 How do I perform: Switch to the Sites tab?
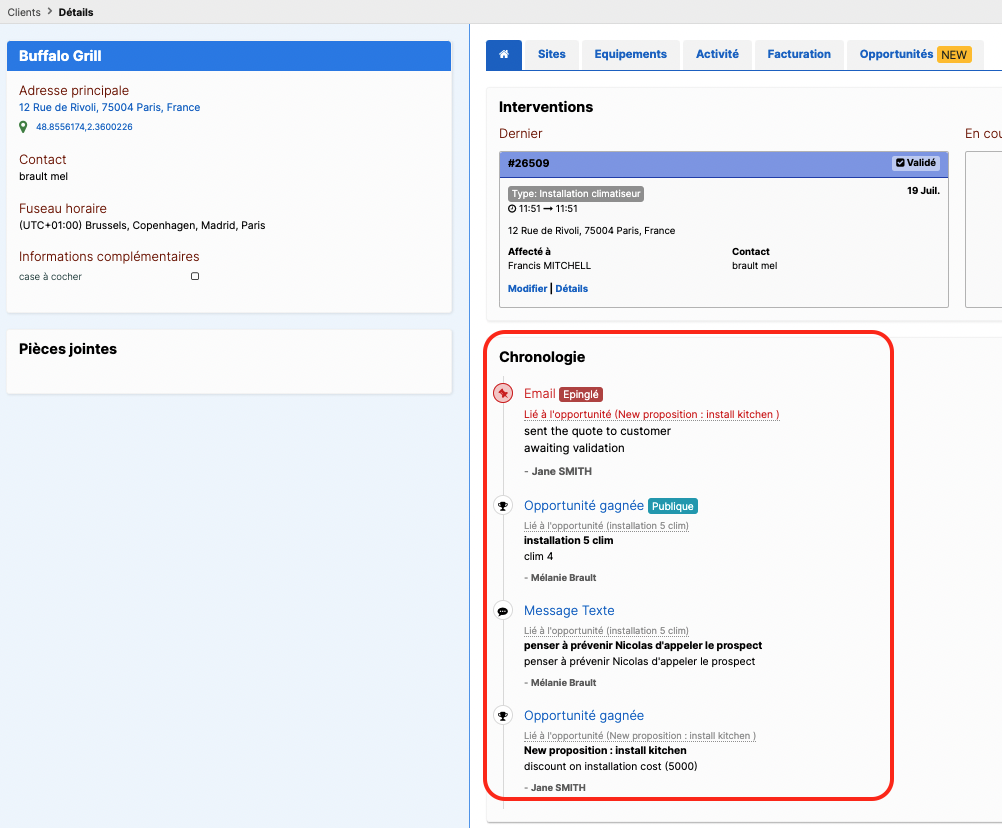click(x=551, y=54)
